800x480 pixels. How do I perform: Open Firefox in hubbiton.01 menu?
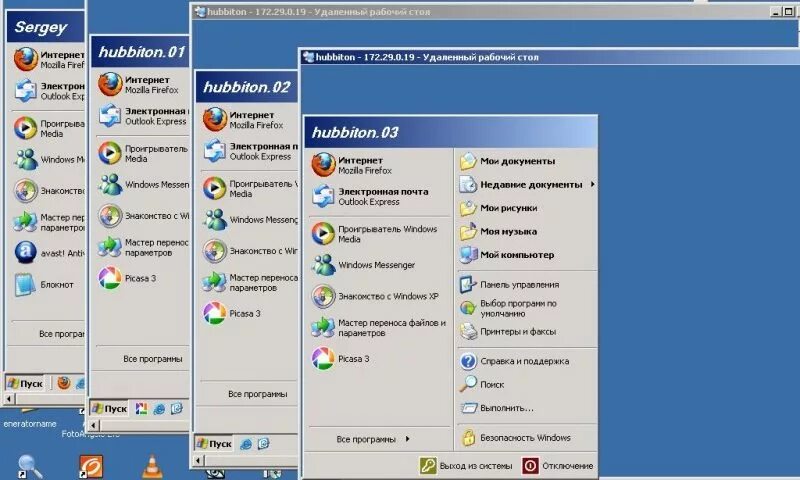143,85
